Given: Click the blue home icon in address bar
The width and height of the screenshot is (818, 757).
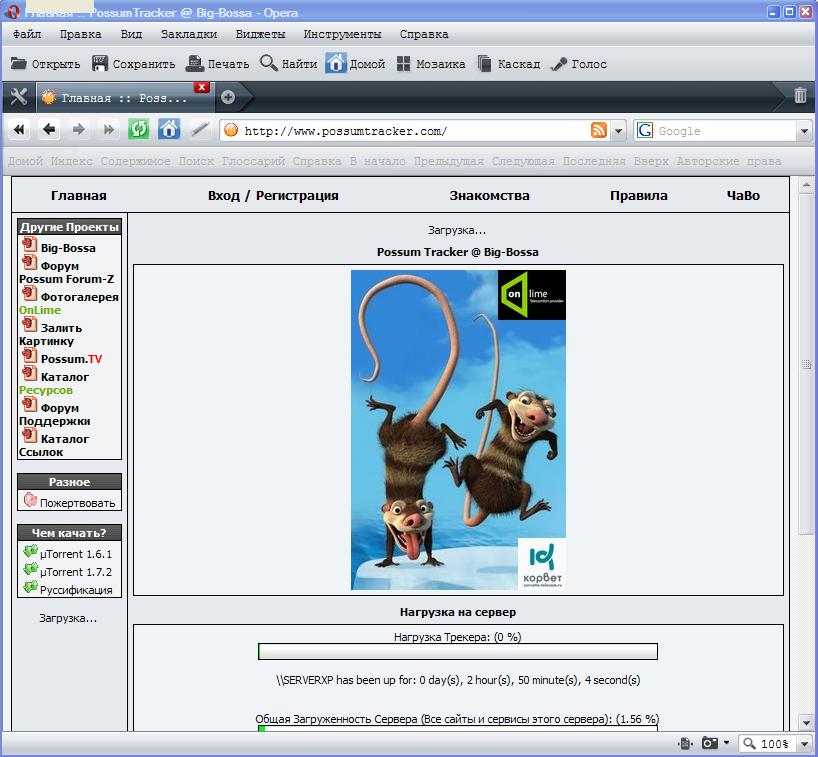Looking at the screenshot, I should point(169,129).
